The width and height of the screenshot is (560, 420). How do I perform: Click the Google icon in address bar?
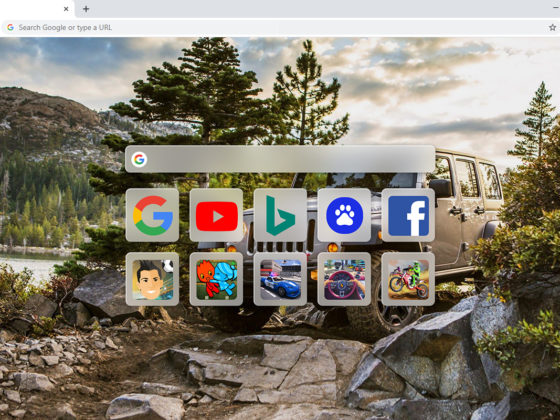point(10,28)
